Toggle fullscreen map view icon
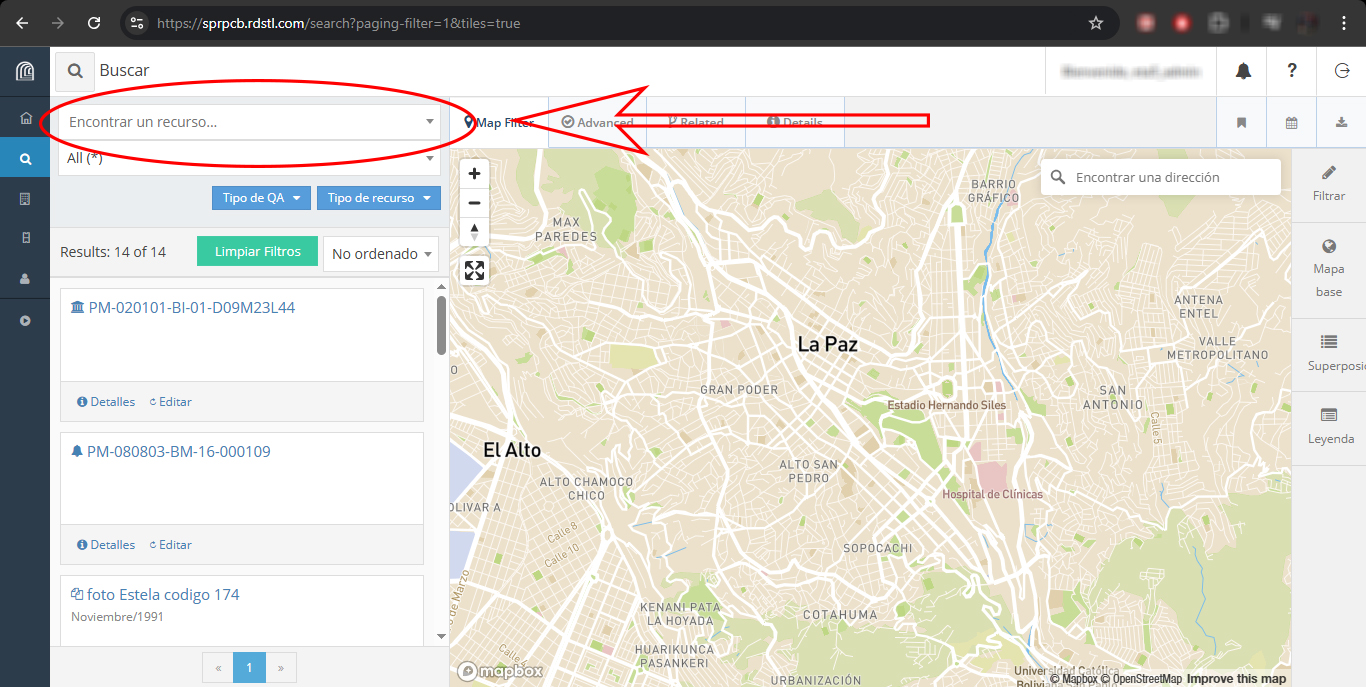 click(x=474, y=270)
